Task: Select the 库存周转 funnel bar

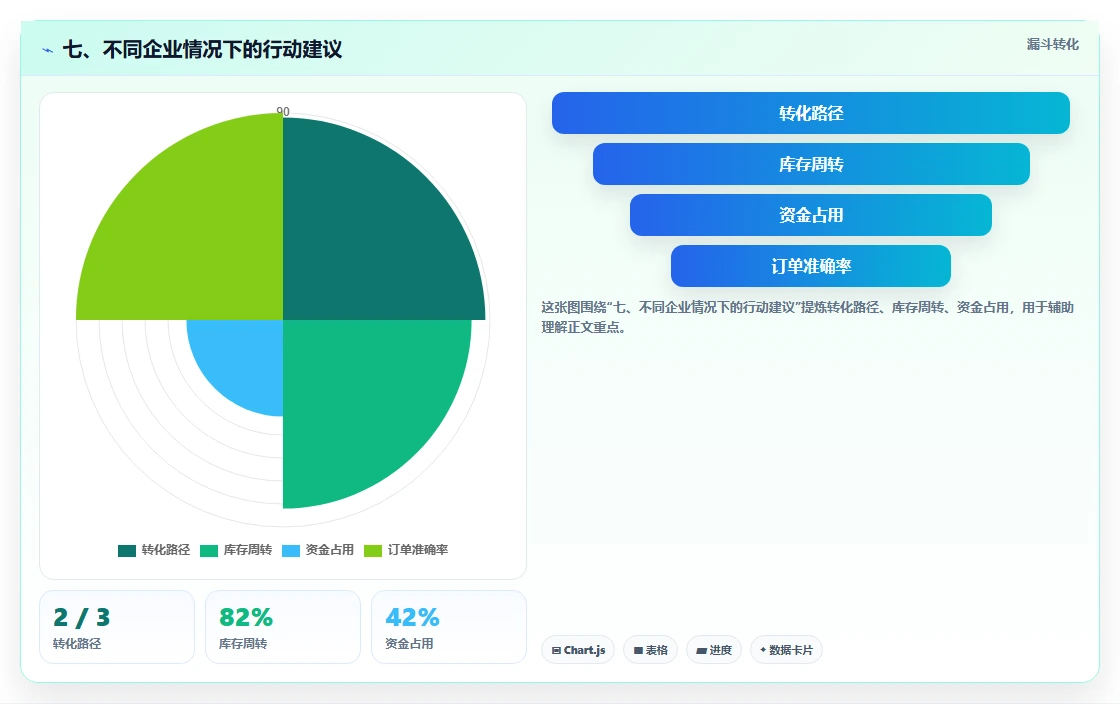Action: (x=811, y=164)
